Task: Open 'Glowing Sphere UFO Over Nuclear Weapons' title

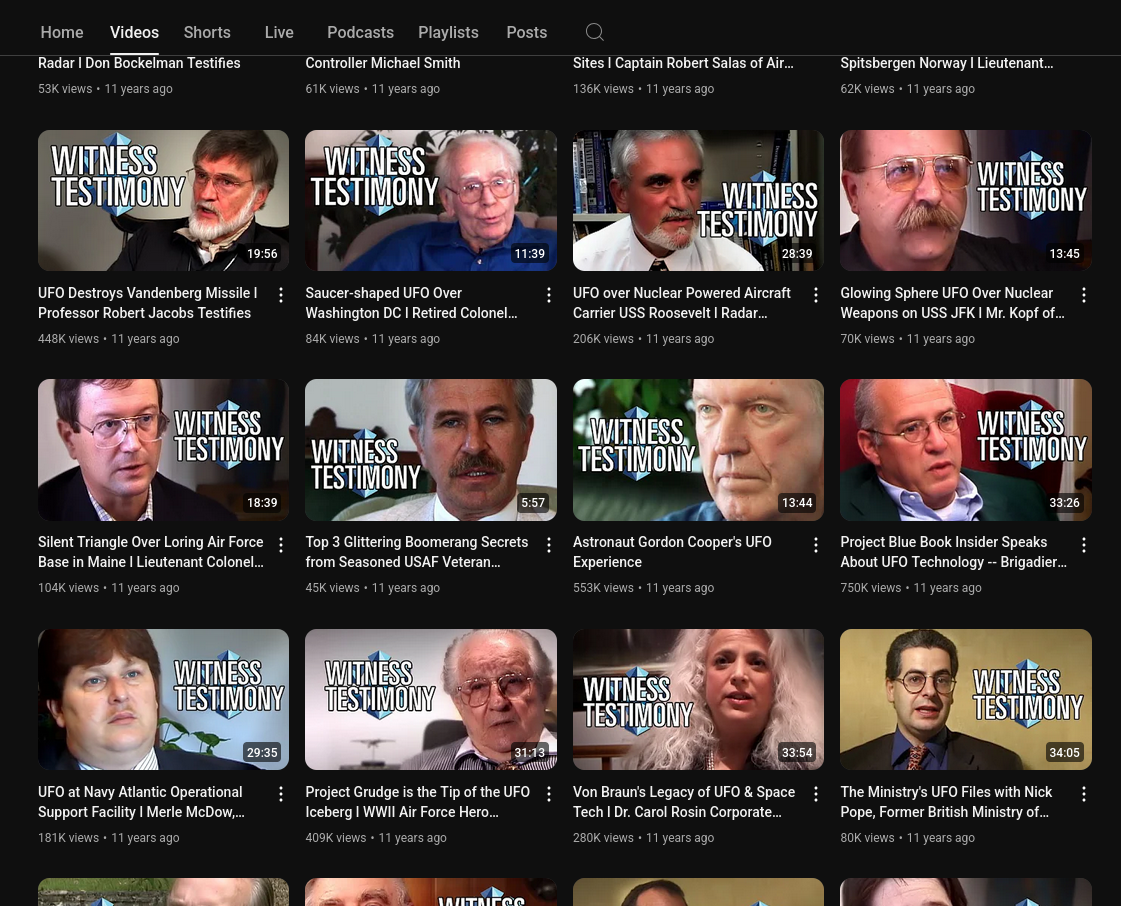Action: tap(952, 303)
